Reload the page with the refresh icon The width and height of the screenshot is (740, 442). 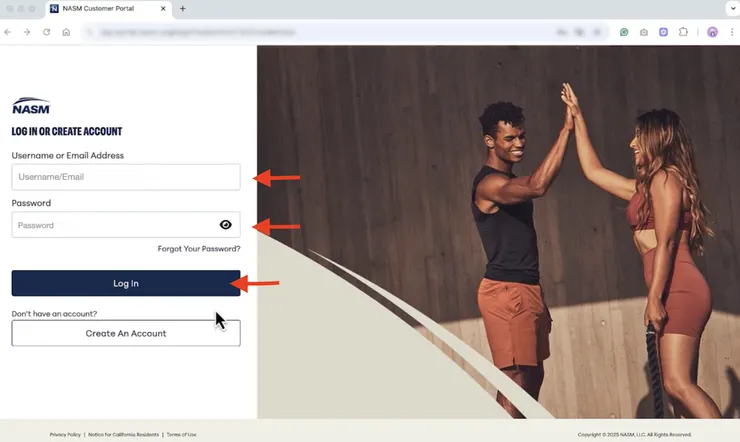coord(46,32)
